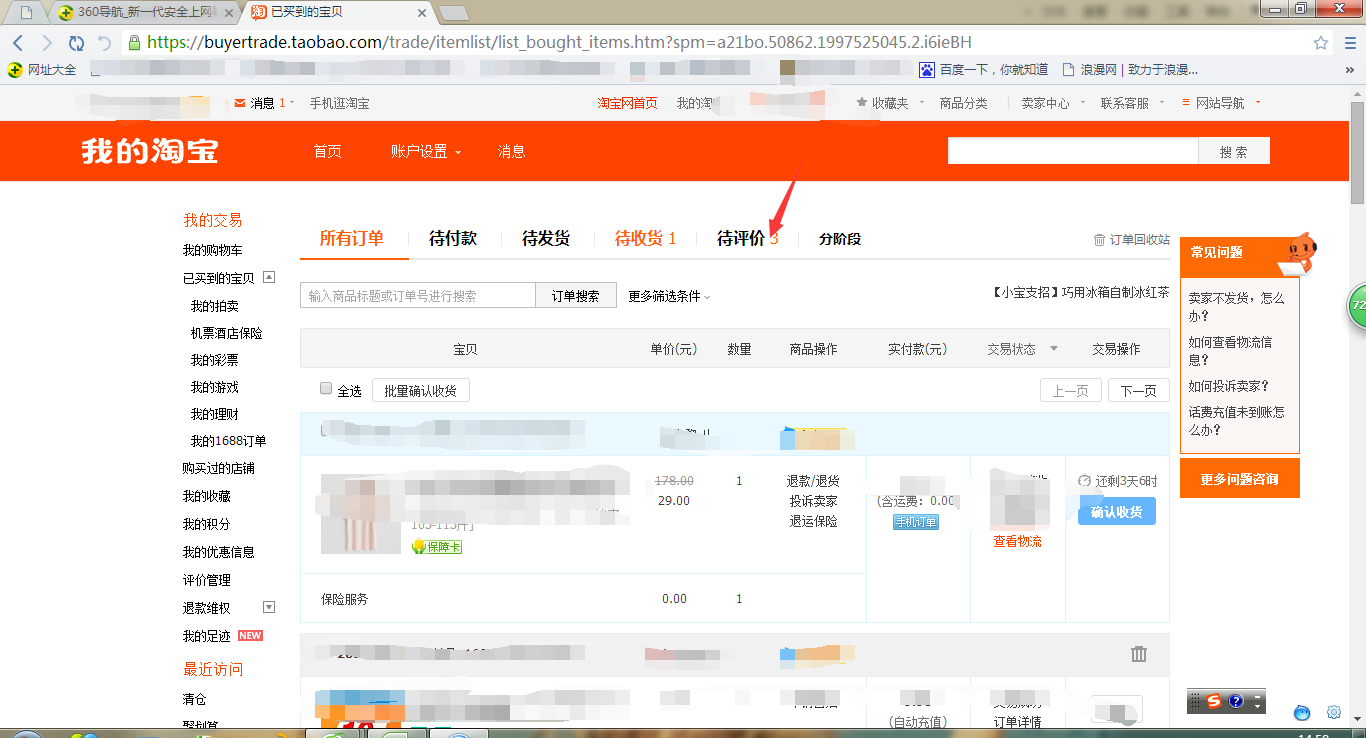Go to 淘宝网首页
This screenshot has height=738, width=1366.
coord(627,103)
